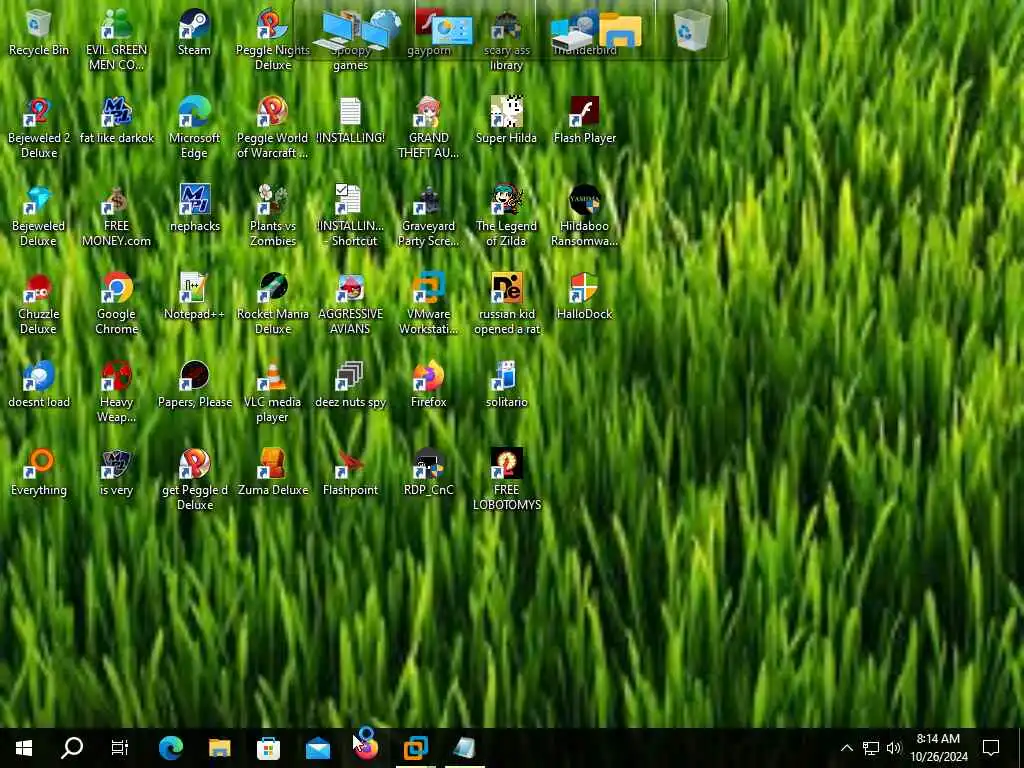
Task: Select VMware Workstati... desktop shortcut
Action: point(428,304)
